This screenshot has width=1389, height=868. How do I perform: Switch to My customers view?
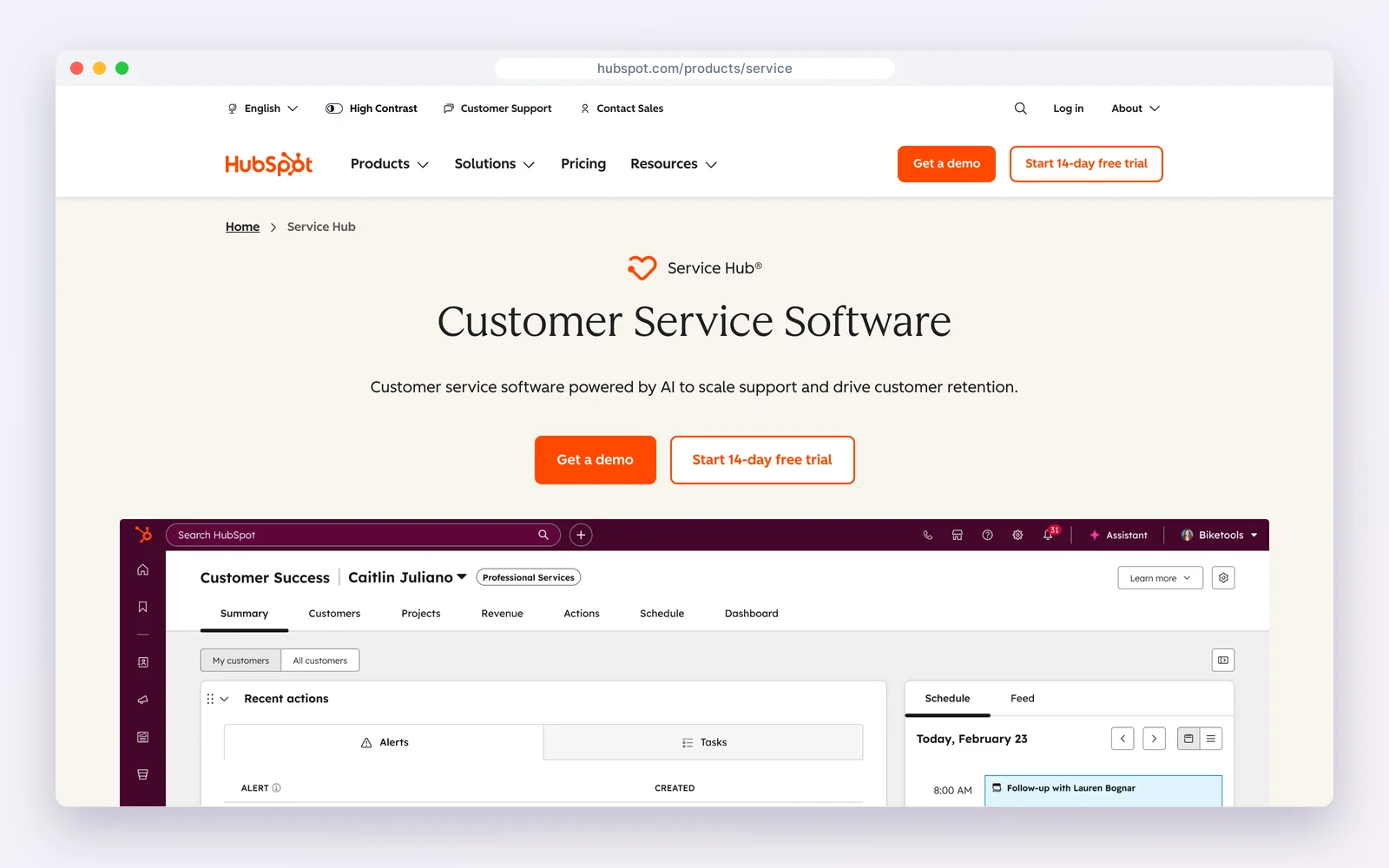point(240,661)
